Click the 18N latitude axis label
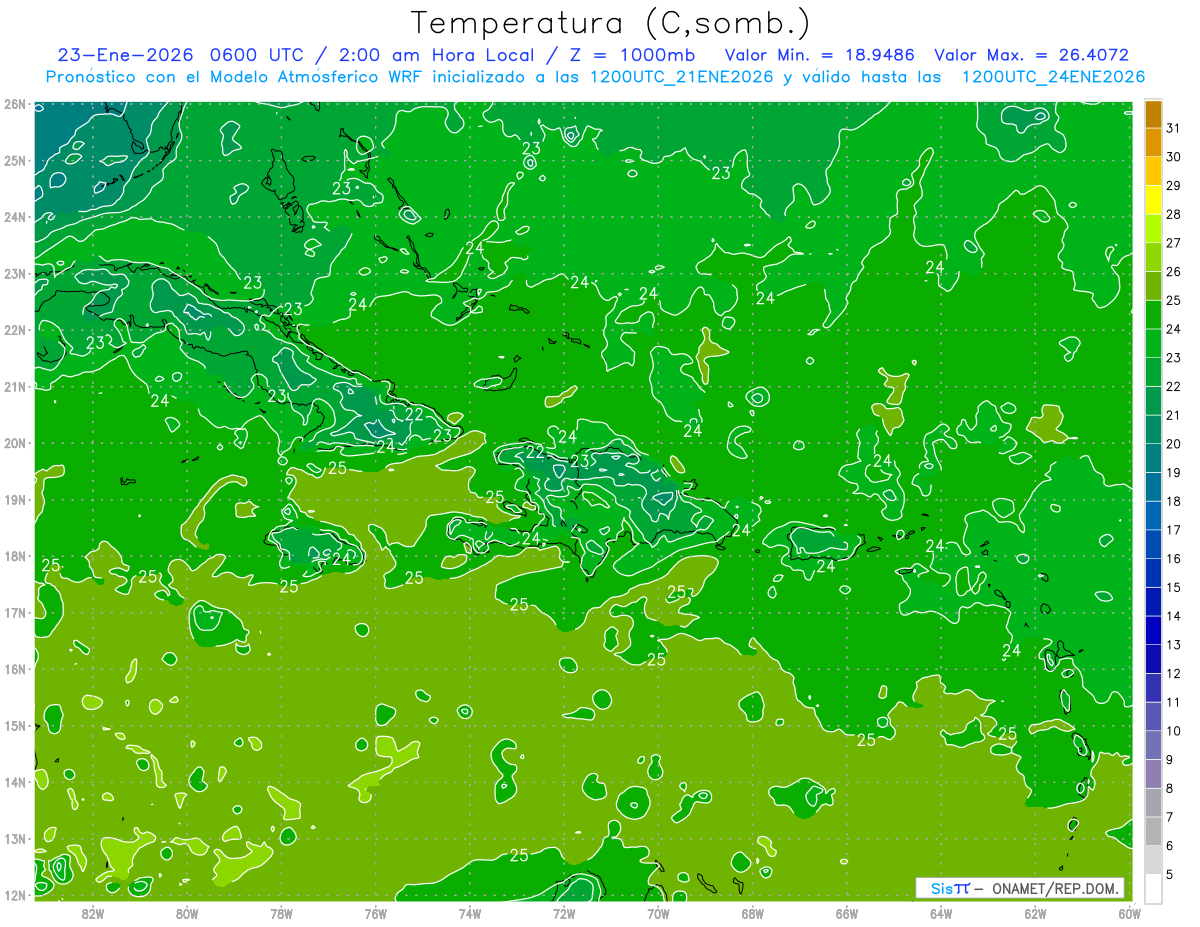The image size is (1200, 927). [x=14, y=556]
